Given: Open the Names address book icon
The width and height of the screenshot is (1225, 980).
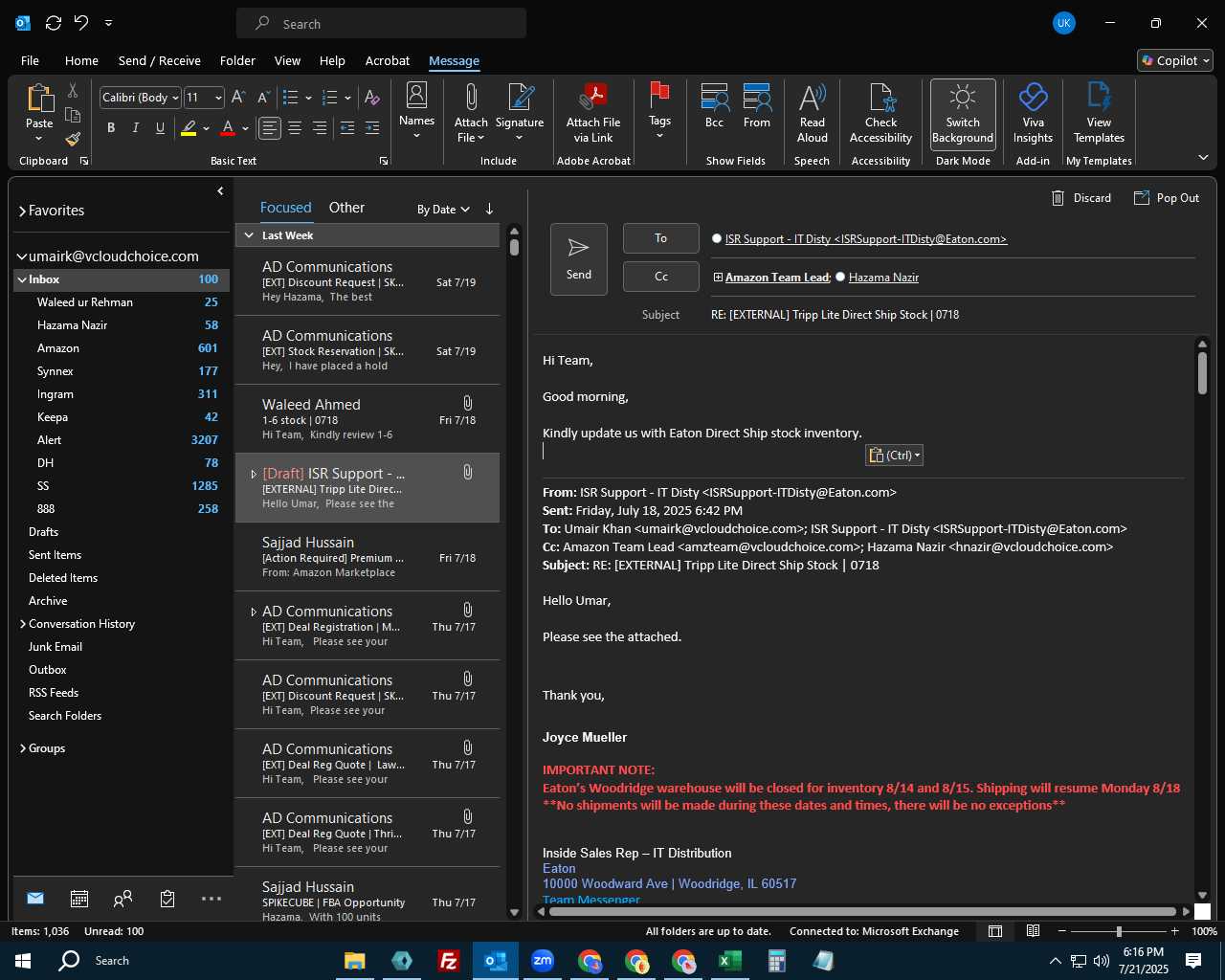Looking at the screenshot, I should point(416,95).
